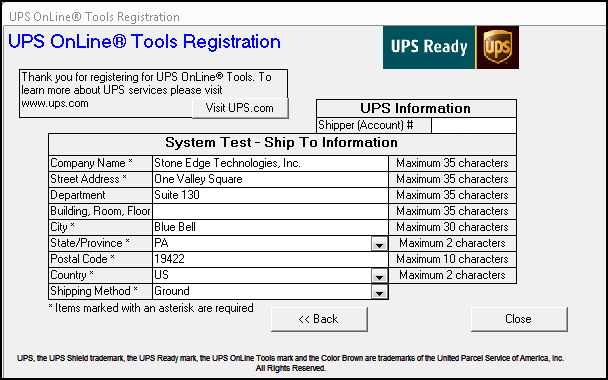Click the 'Company Name *' label

coord(92,163)
